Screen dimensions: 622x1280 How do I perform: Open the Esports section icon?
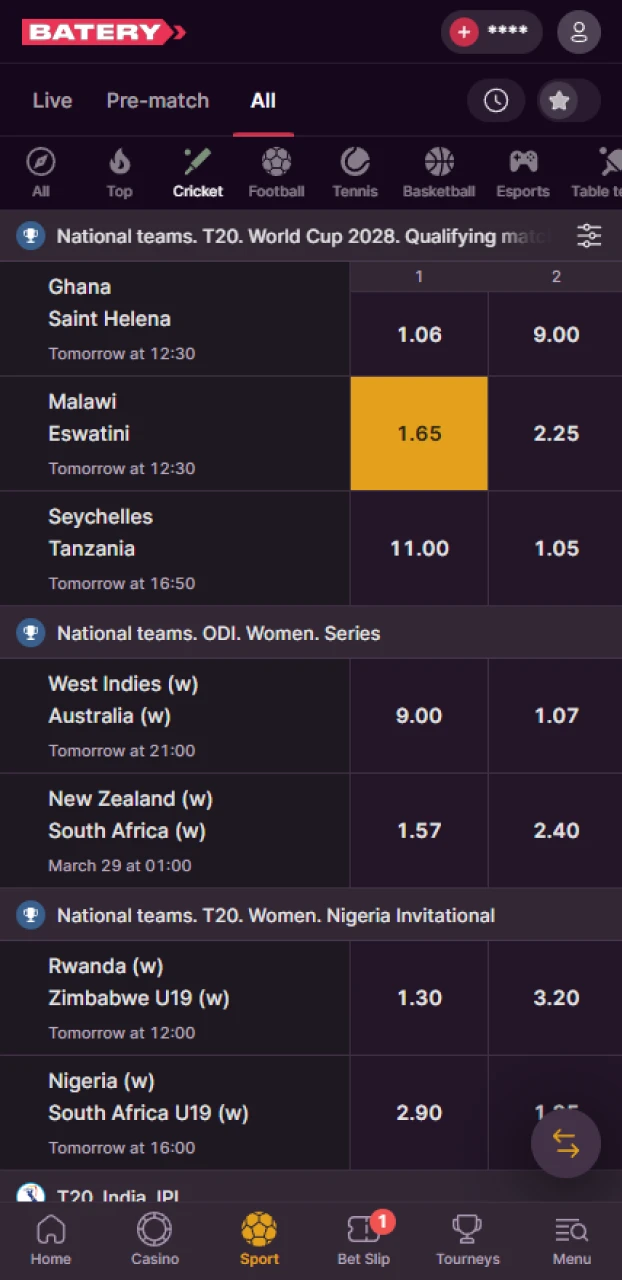click(522, 165)
